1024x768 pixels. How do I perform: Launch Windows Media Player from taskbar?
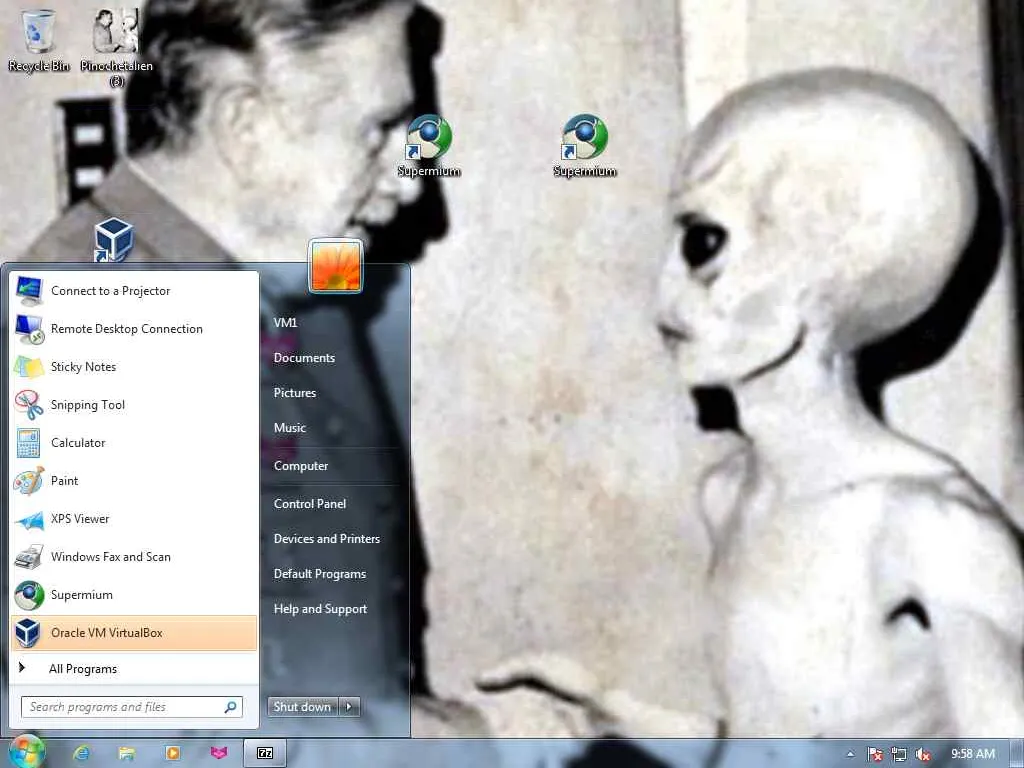172,753
